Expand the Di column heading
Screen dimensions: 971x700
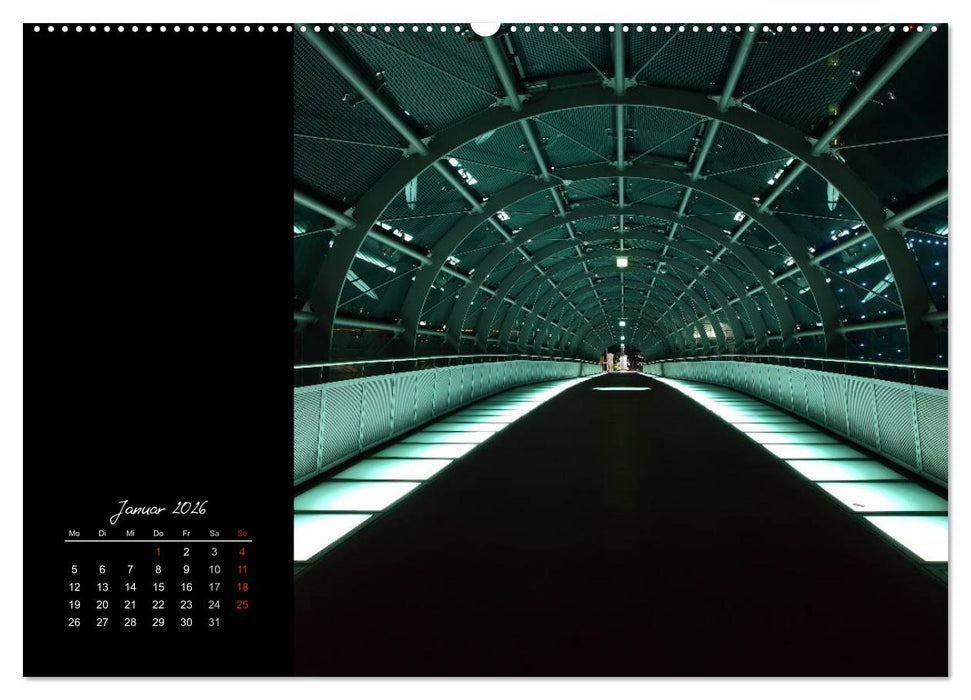(103, 534)
